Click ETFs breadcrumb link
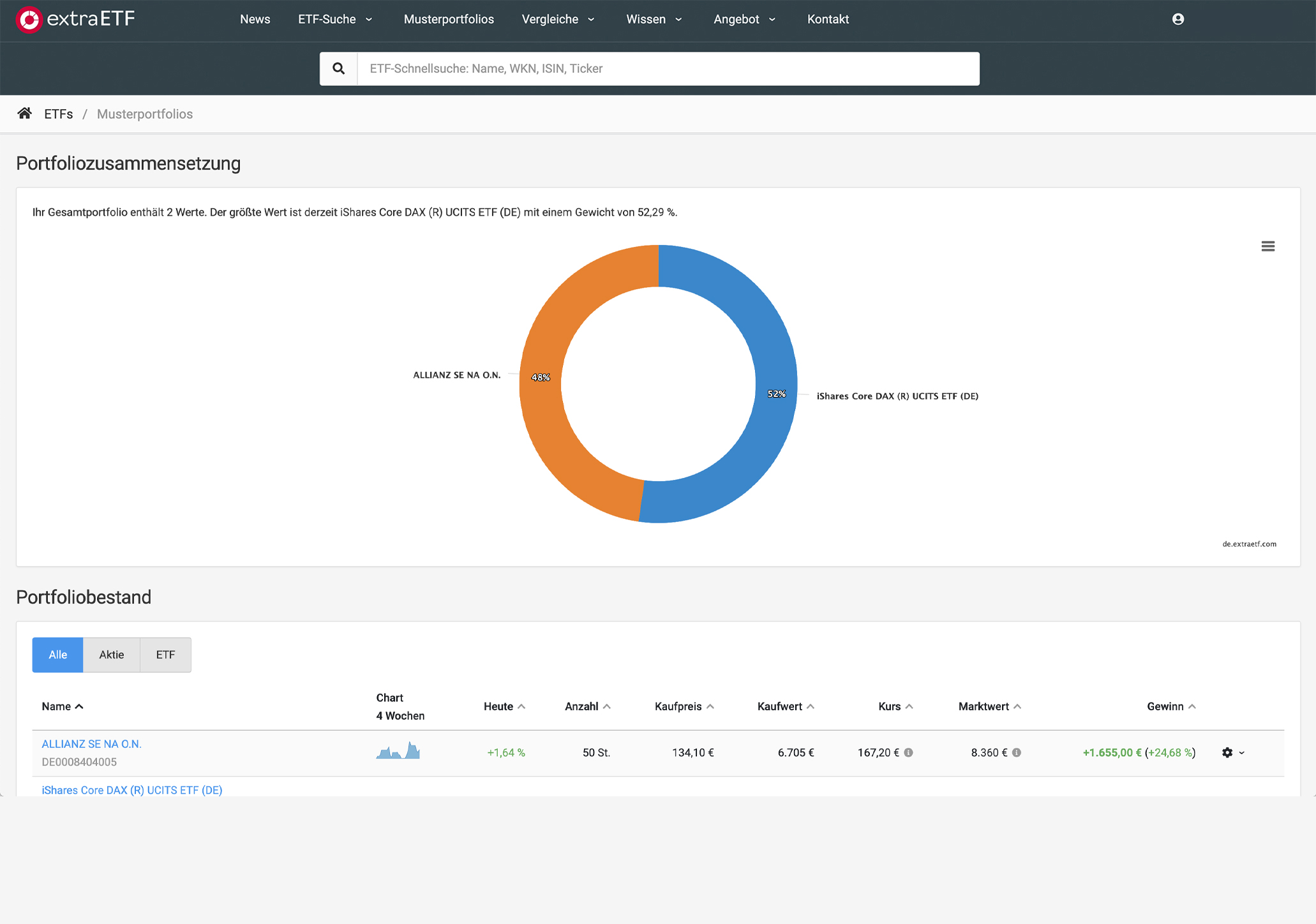1316x924 pixels. (58, 114)
